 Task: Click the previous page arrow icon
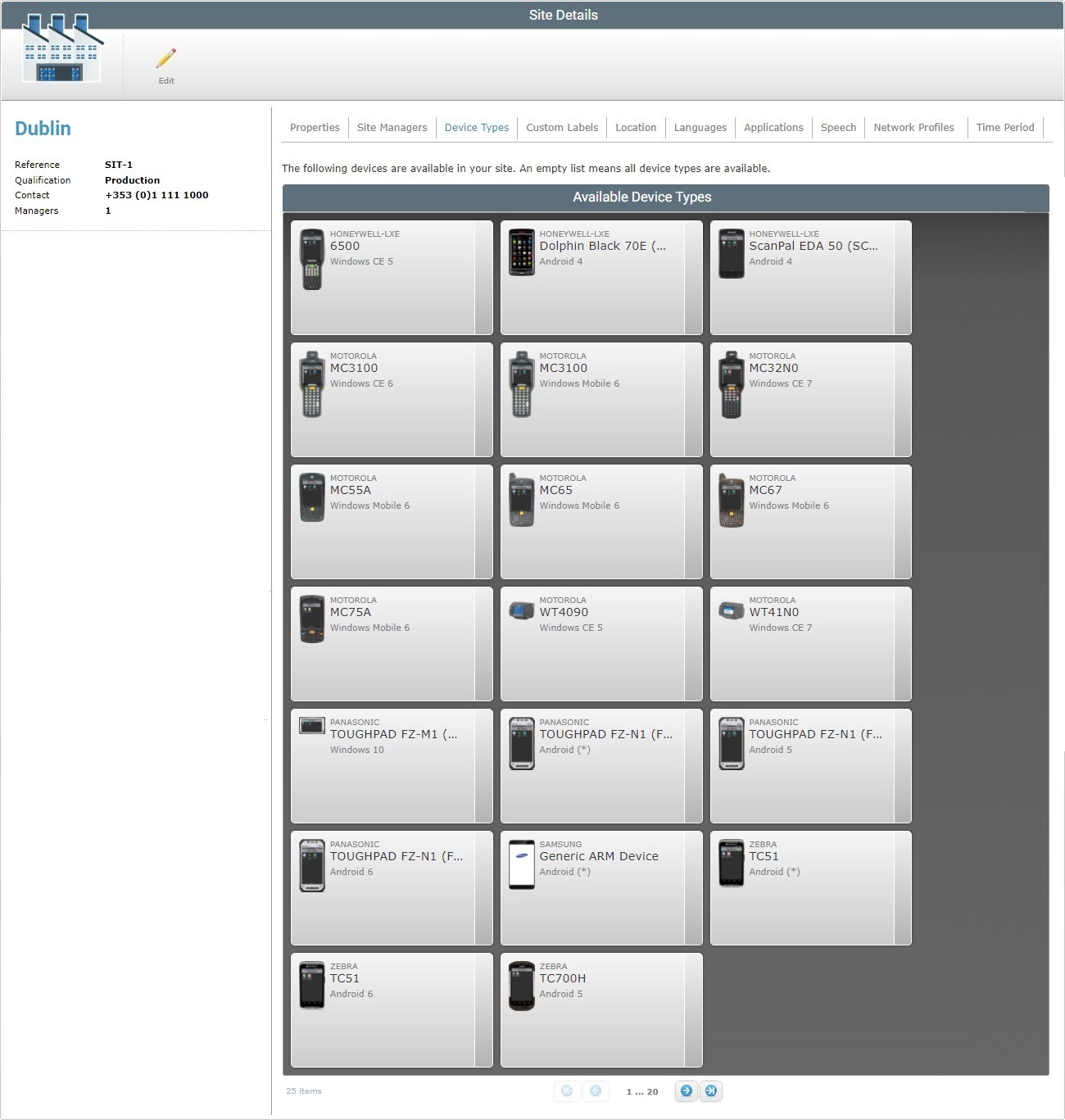pyautogui.click(x=596, y=1091)
